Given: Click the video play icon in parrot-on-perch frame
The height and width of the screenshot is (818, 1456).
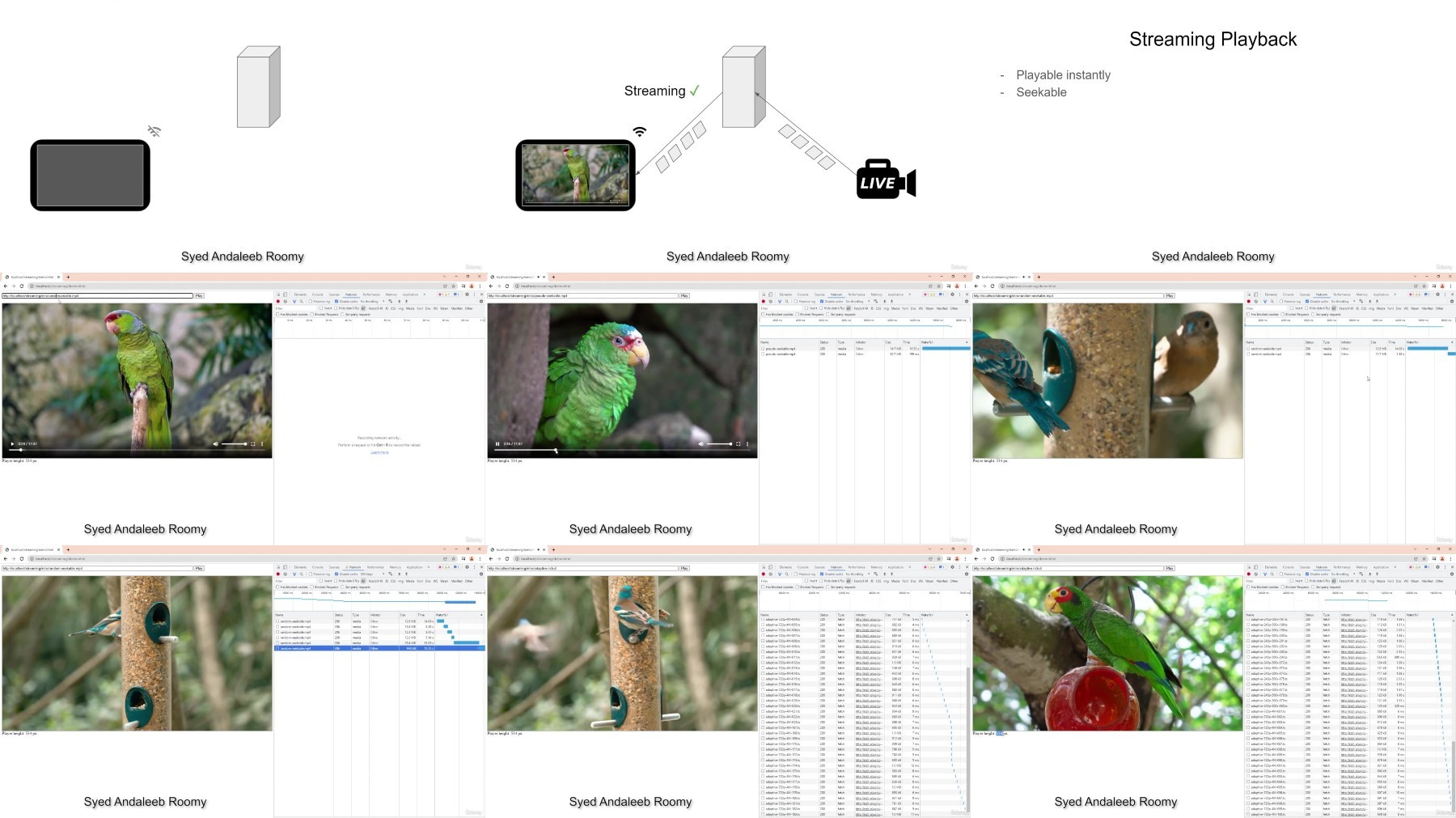Looking at the screenshot, I should pyautogui.click(x=12, y=443).
